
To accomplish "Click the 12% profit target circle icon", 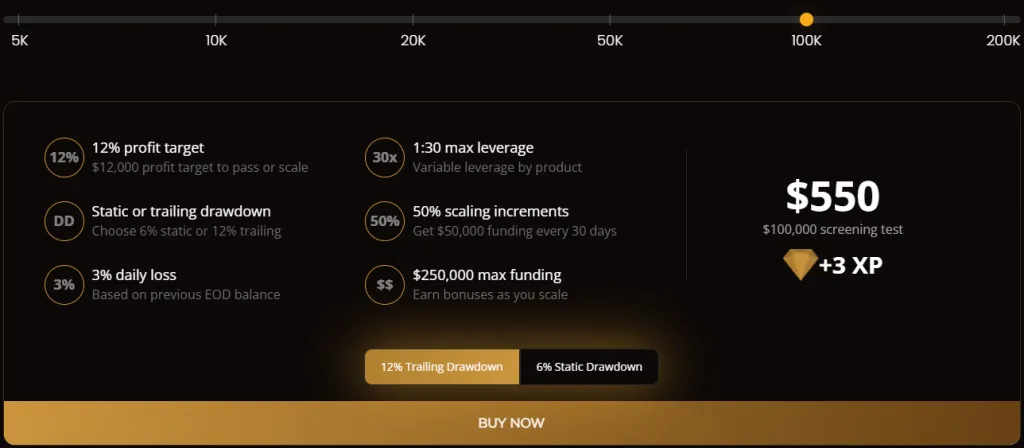I will coord(64,158).
